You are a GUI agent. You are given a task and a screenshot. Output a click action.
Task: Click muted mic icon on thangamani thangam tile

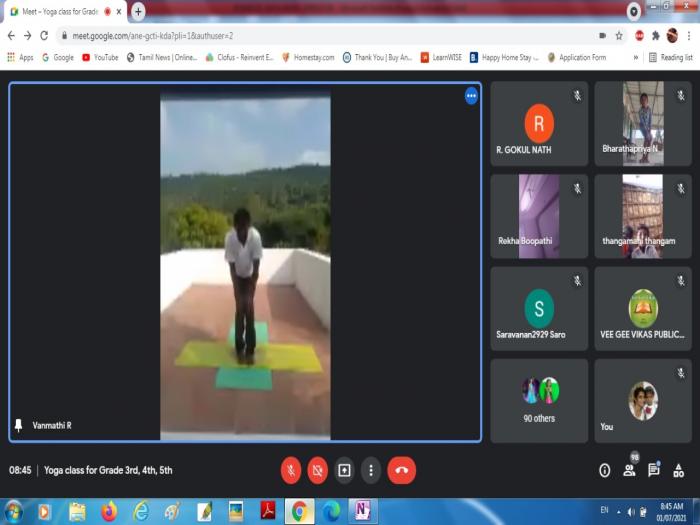click(681, 189)
